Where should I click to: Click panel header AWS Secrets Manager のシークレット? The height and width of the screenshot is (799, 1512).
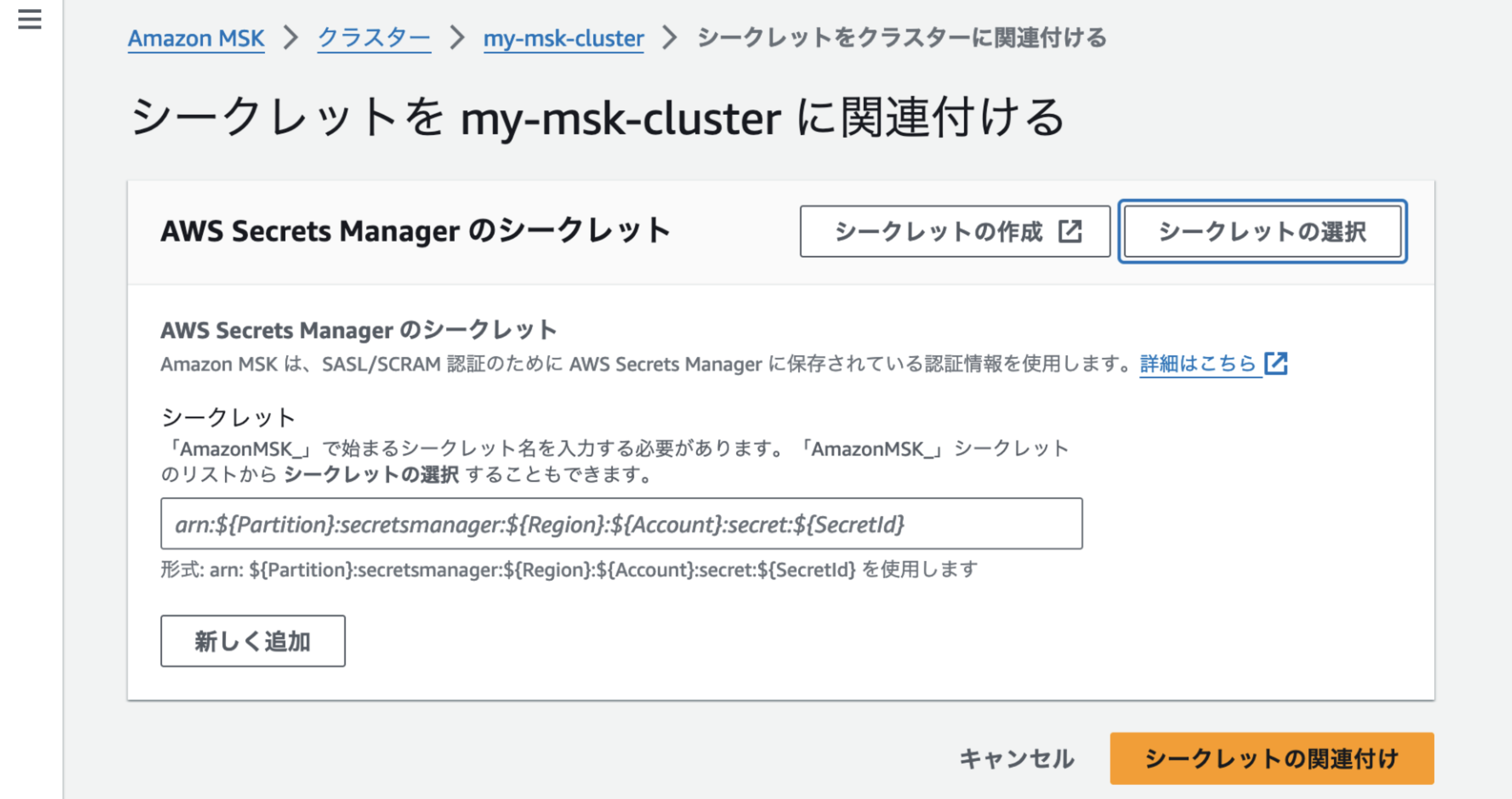click(415, 231)
